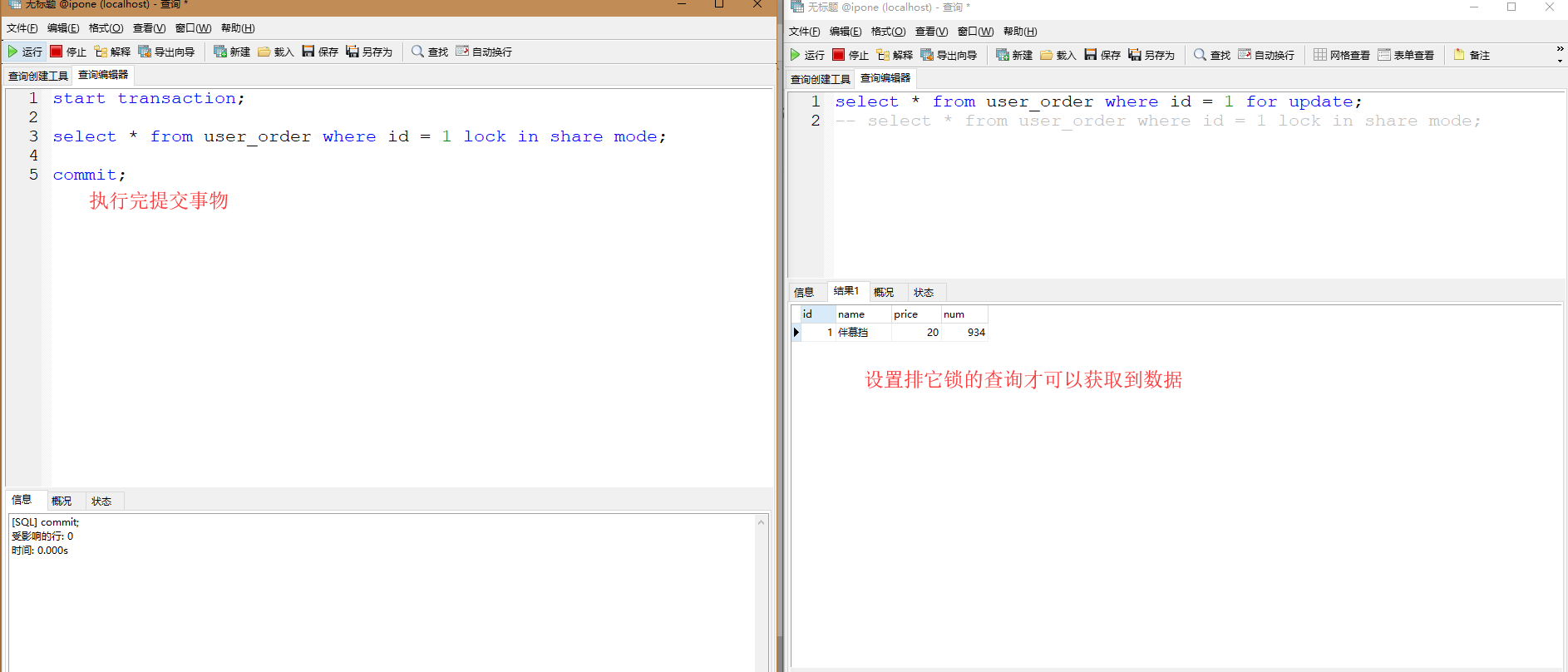This screenshot has height=672, width=1568.
Task: Open File (文件) menu in left window
Action: pos(22,28)
